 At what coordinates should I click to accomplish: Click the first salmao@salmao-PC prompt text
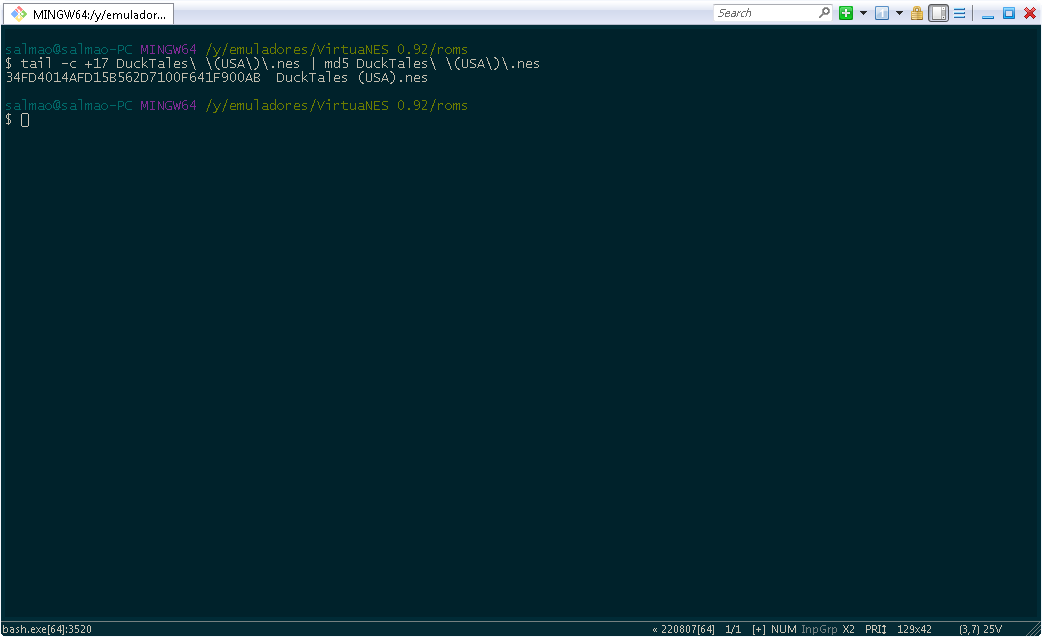click(x=68, y=50)
